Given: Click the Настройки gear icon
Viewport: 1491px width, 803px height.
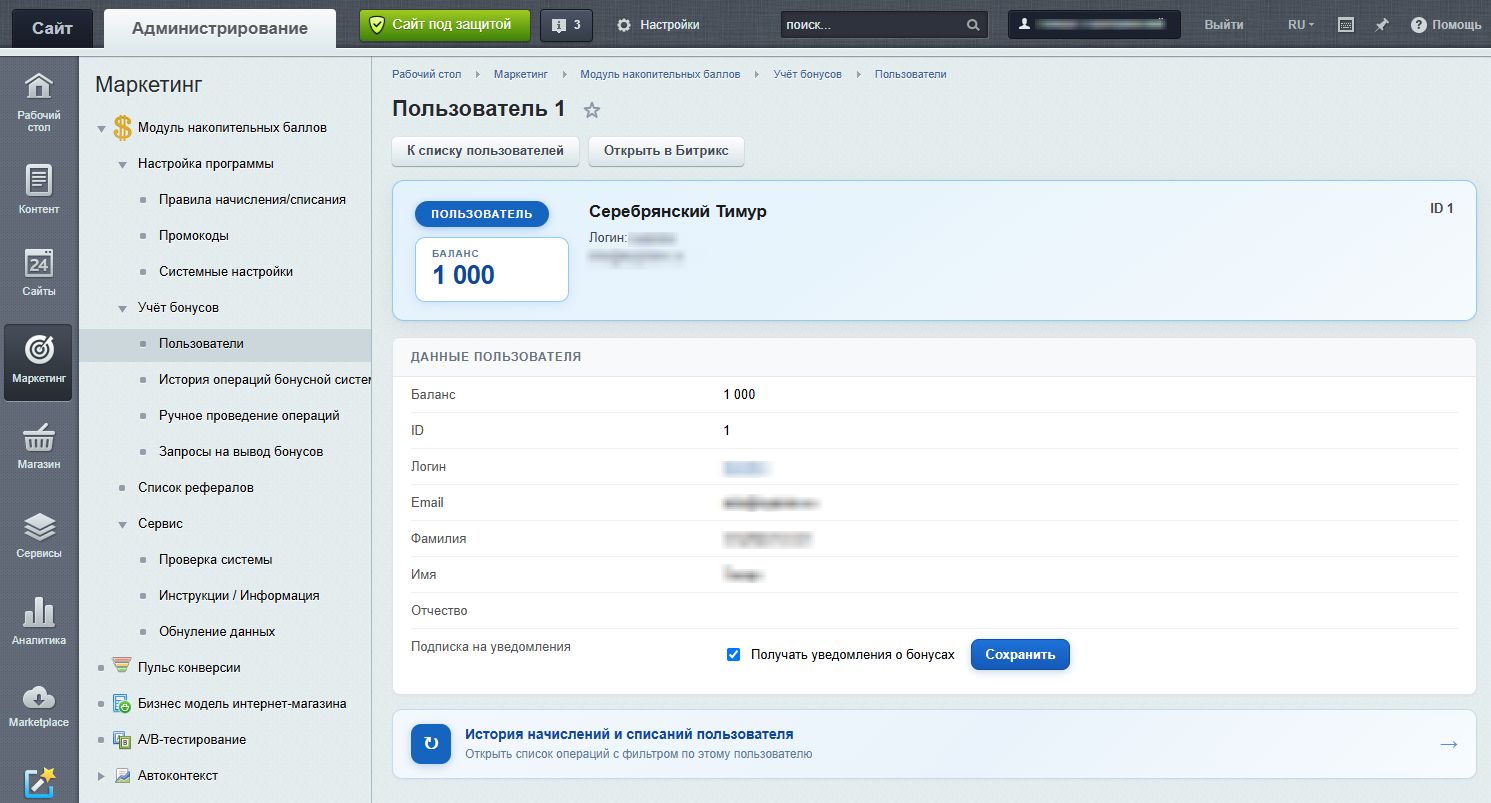Looking at the screenshot, I should [x=624, y=25].
